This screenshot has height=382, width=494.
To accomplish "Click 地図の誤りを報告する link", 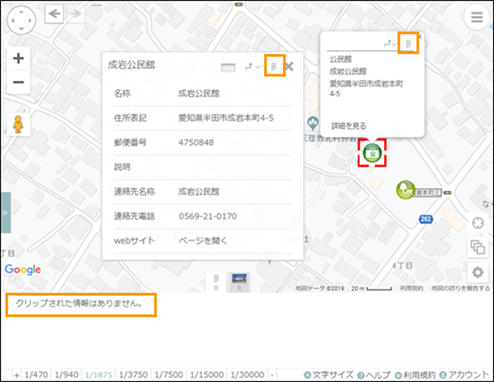I will [460, 288].
